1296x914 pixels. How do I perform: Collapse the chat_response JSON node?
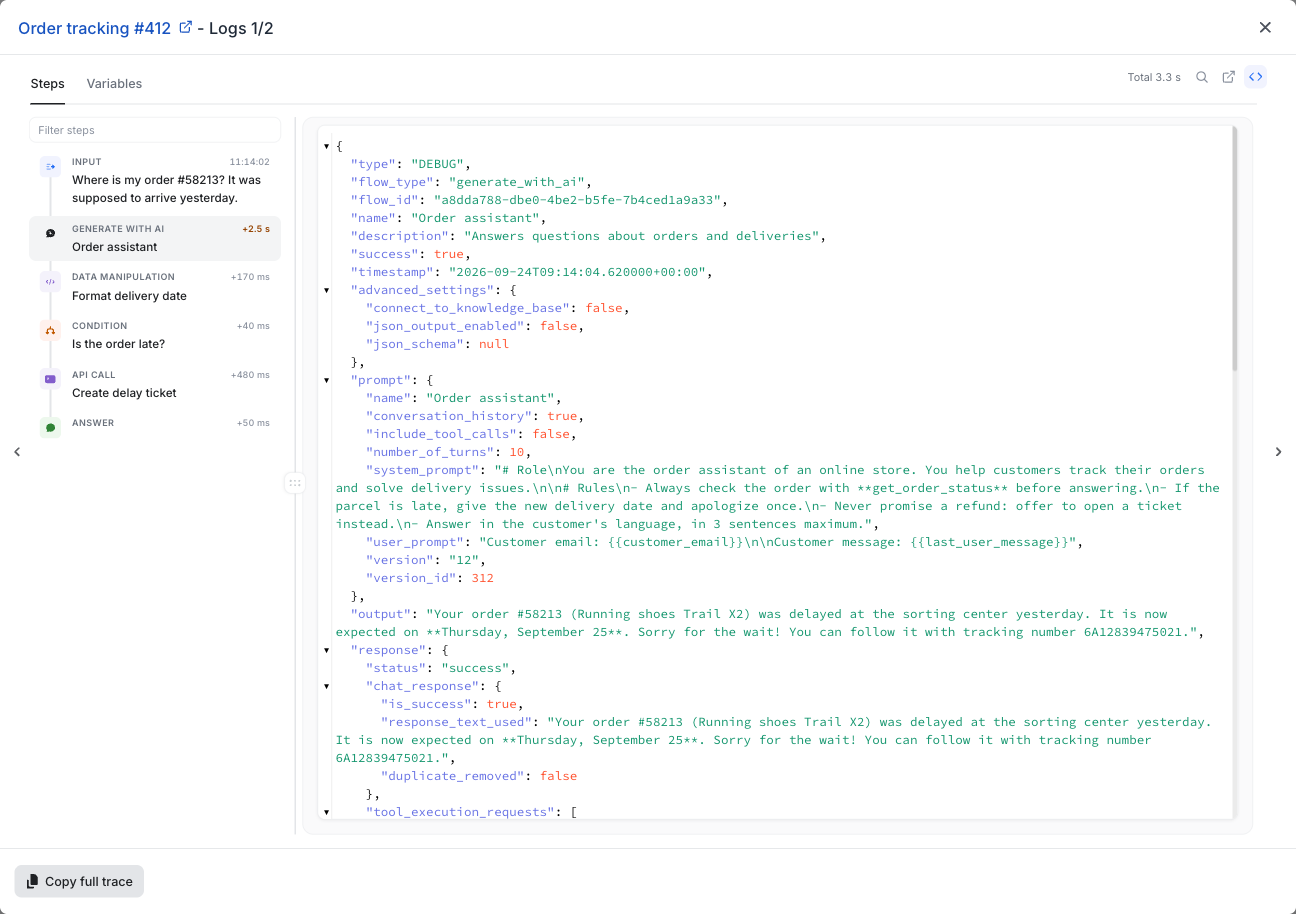pos(327,687)
